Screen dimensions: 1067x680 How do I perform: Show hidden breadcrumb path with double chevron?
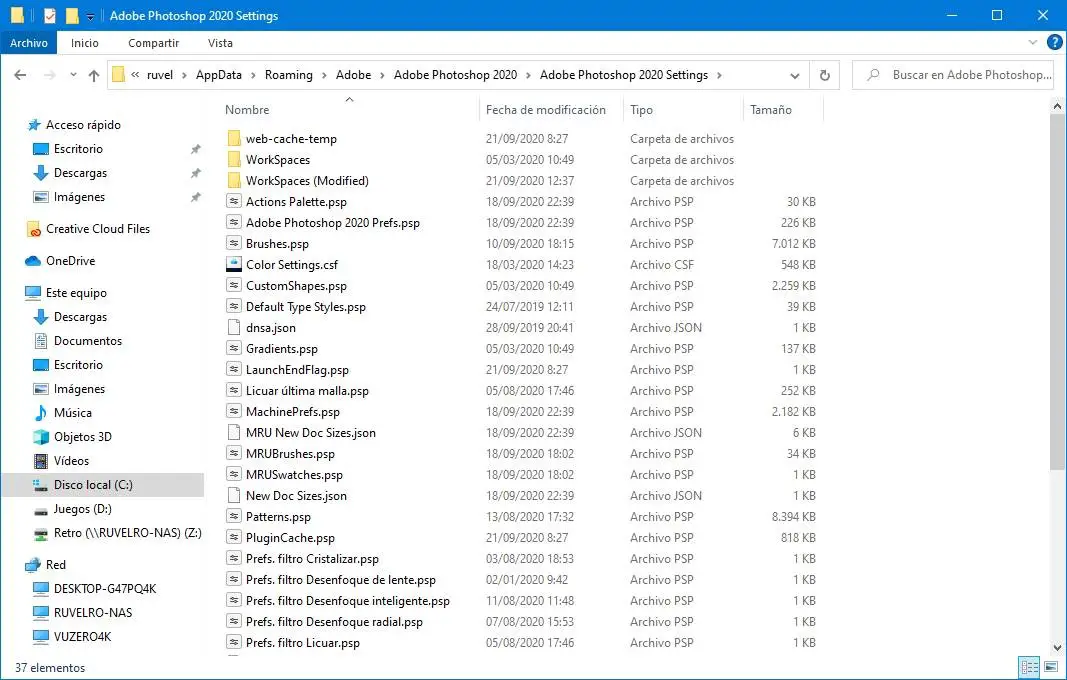135,75
